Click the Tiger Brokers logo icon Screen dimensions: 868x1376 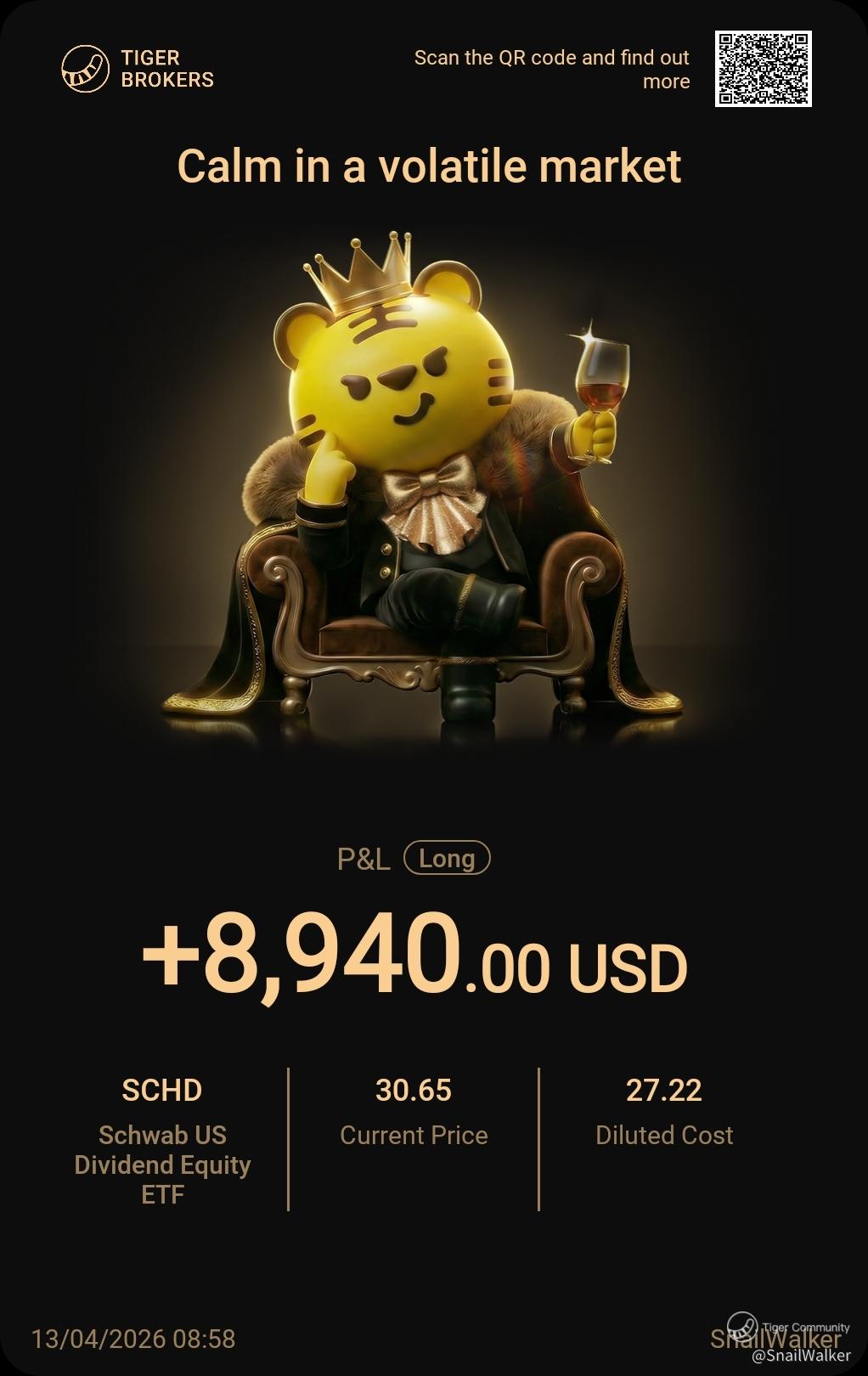coord(86,69)
